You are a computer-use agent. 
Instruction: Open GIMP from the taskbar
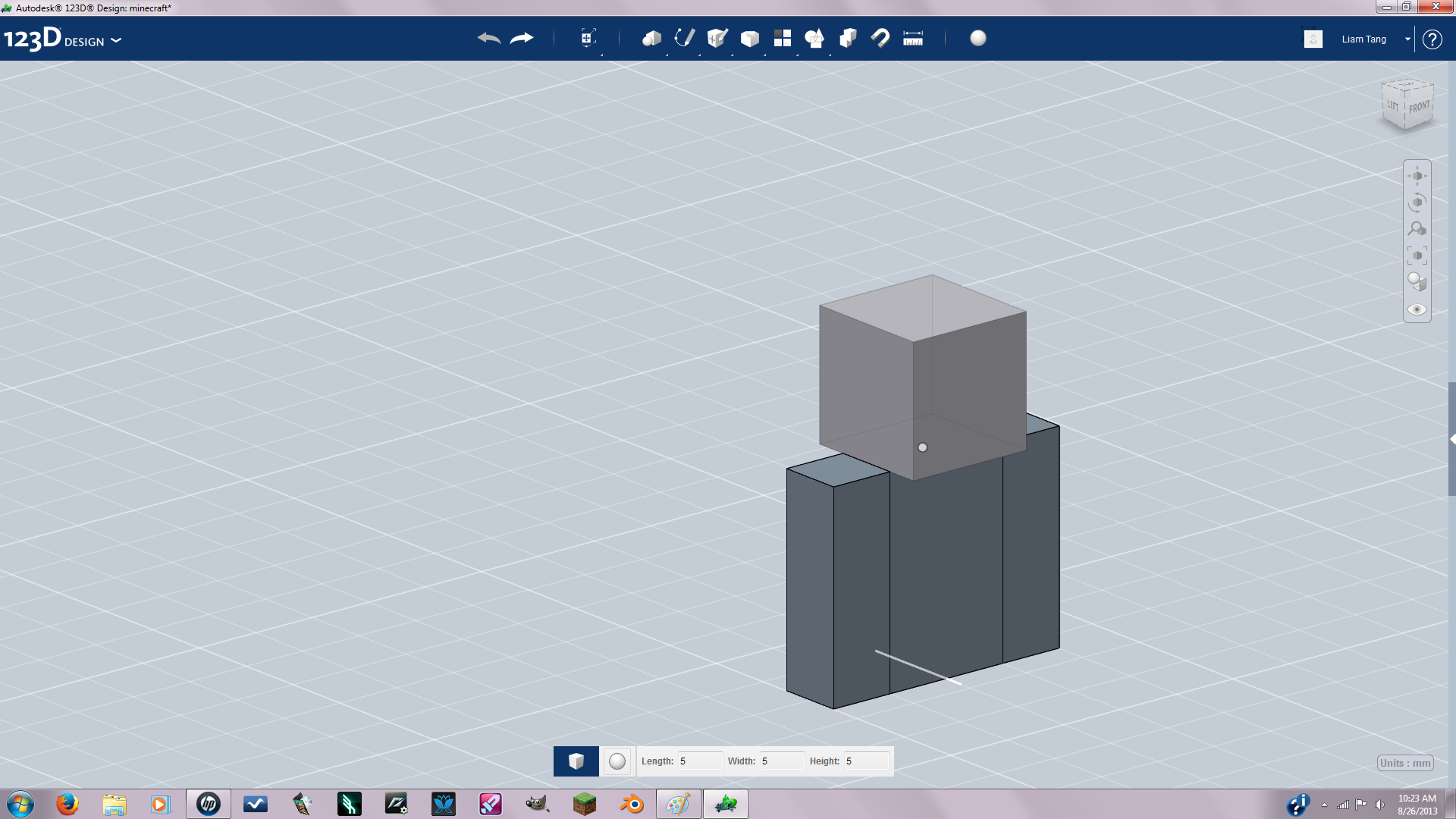coord(538,804)
